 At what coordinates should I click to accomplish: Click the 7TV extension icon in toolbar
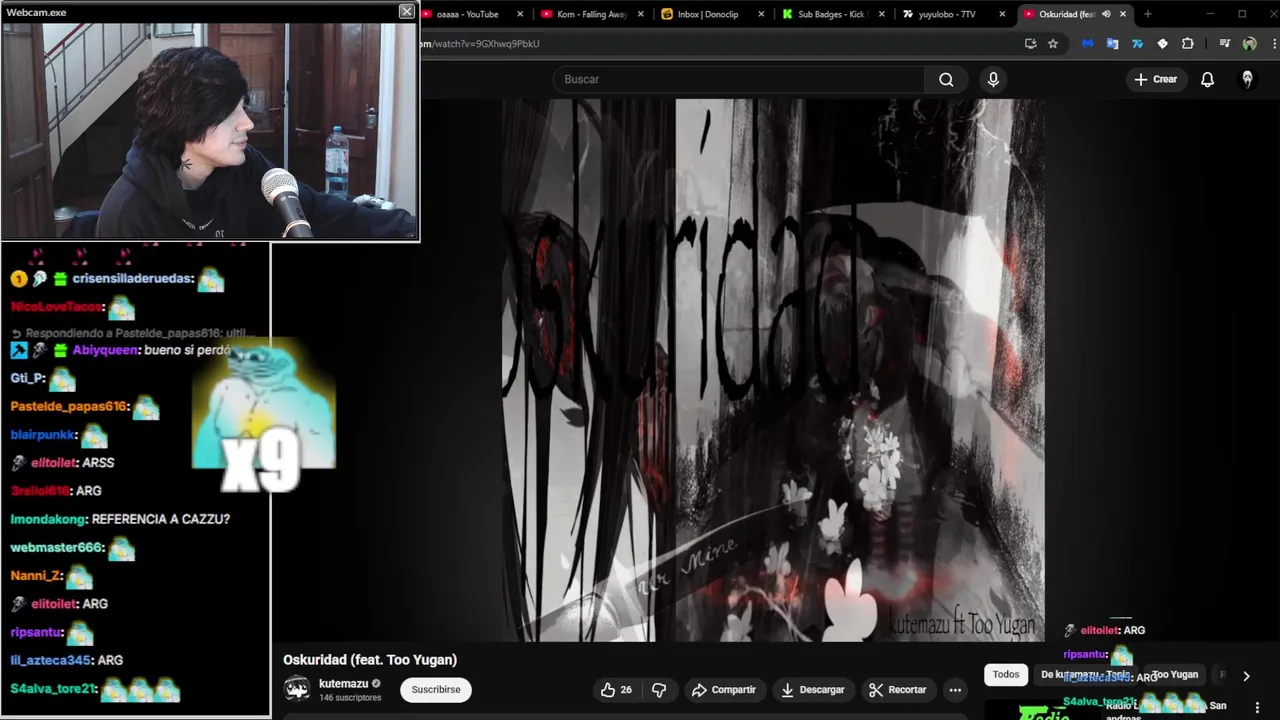pos(1137,44)
